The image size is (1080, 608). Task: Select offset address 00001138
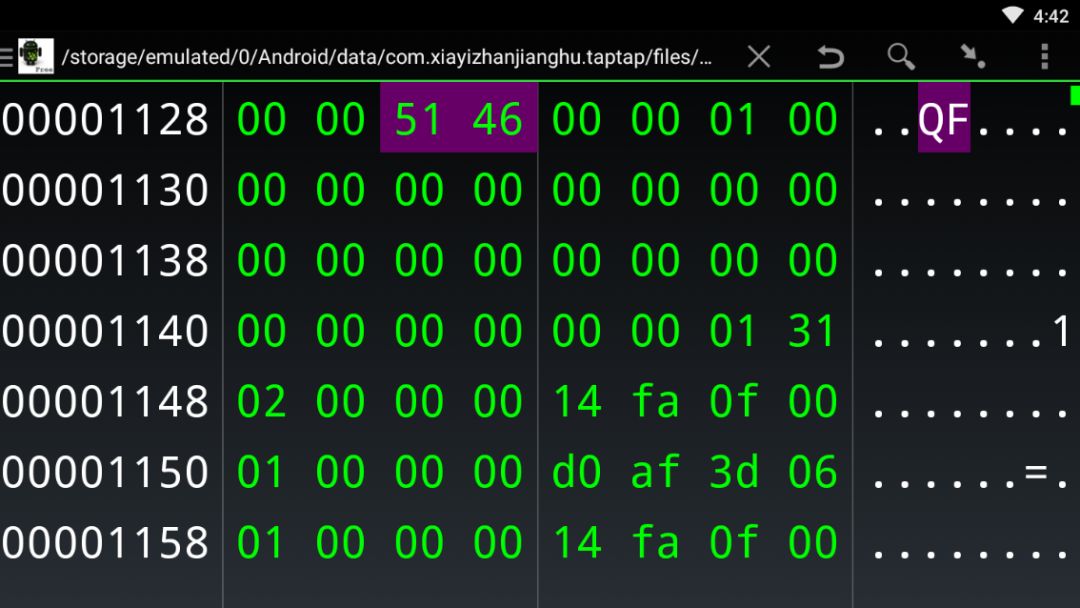pos(105,260)
